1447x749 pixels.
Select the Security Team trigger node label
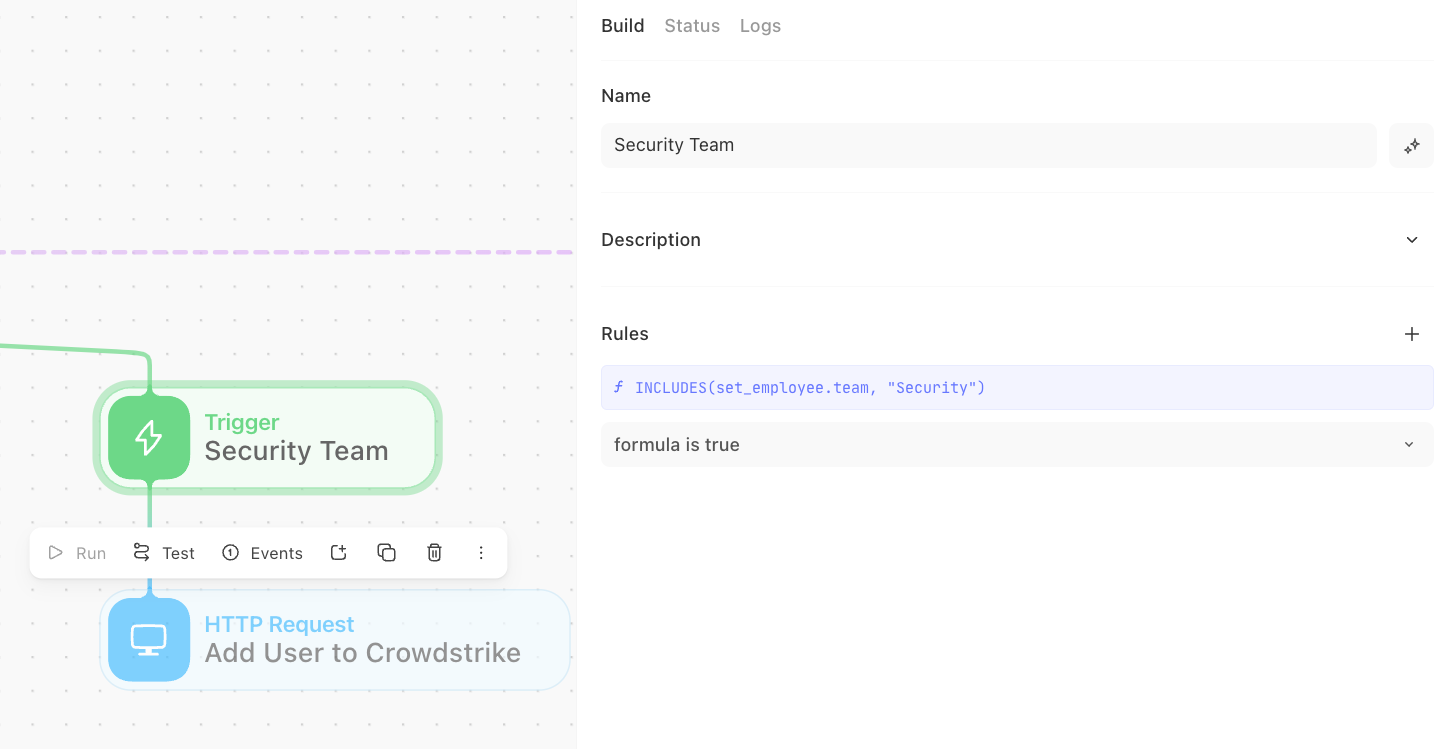coord(296,451)
